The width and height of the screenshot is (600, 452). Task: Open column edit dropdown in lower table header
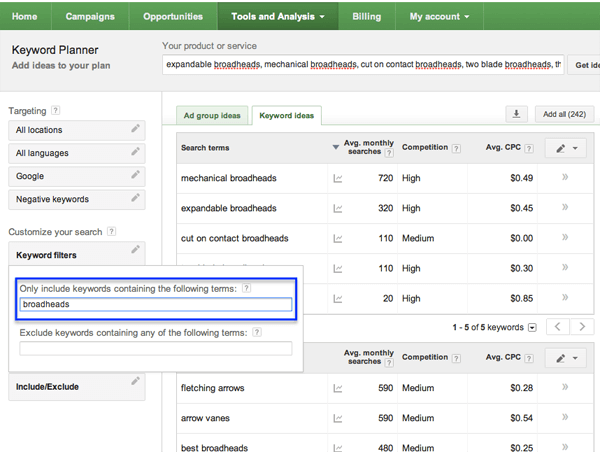(x=566, y=359)
